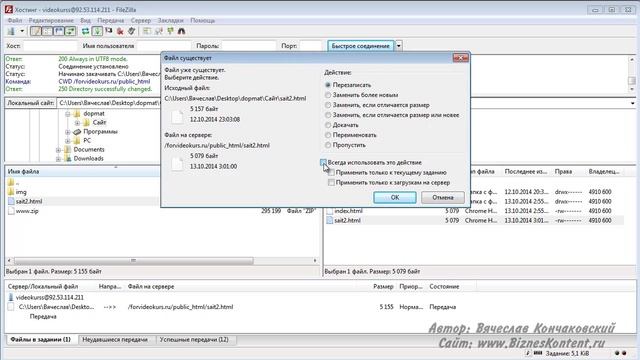This screenshot has width=640, height=360.
Task: Toggle queue processing icon
Action: point(97,31)
